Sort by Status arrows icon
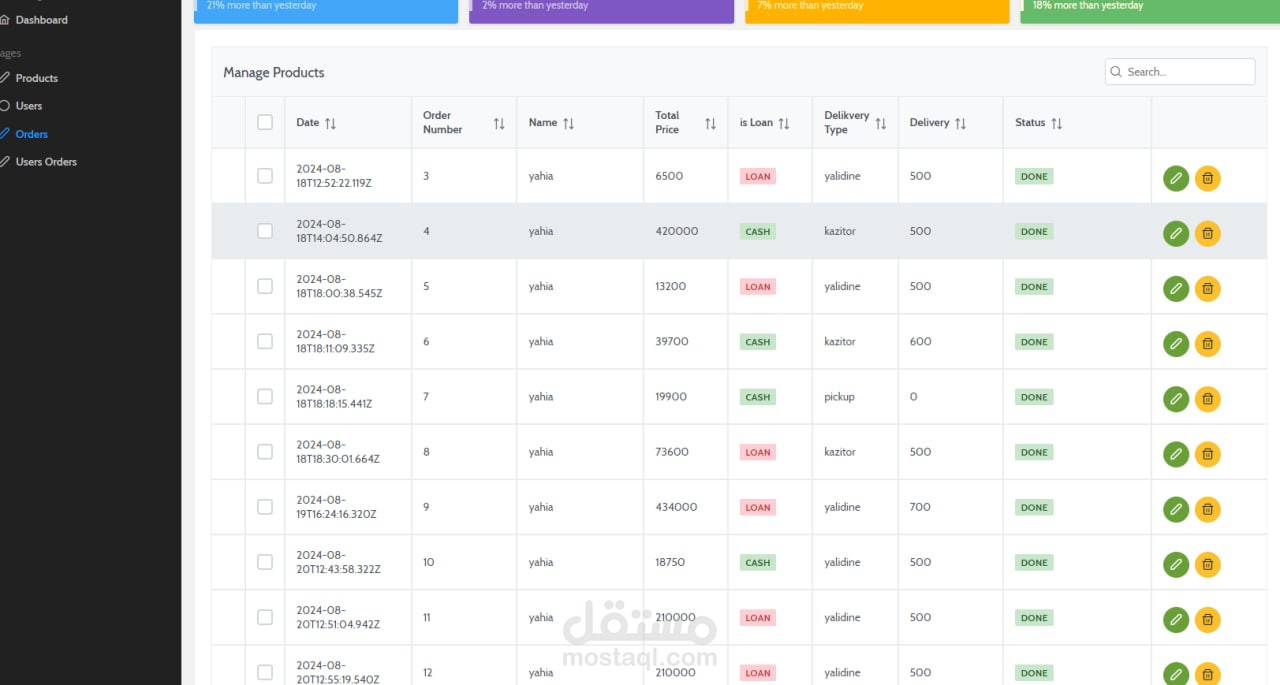 (1057, 123)
